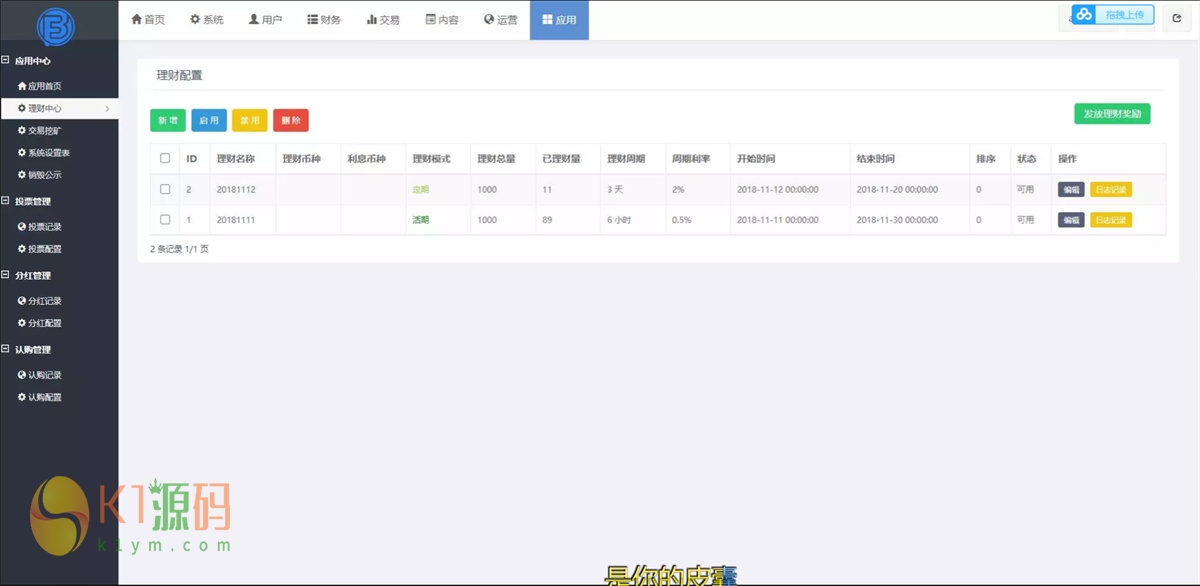Open the 首页 home tab

tap(148, 20)
